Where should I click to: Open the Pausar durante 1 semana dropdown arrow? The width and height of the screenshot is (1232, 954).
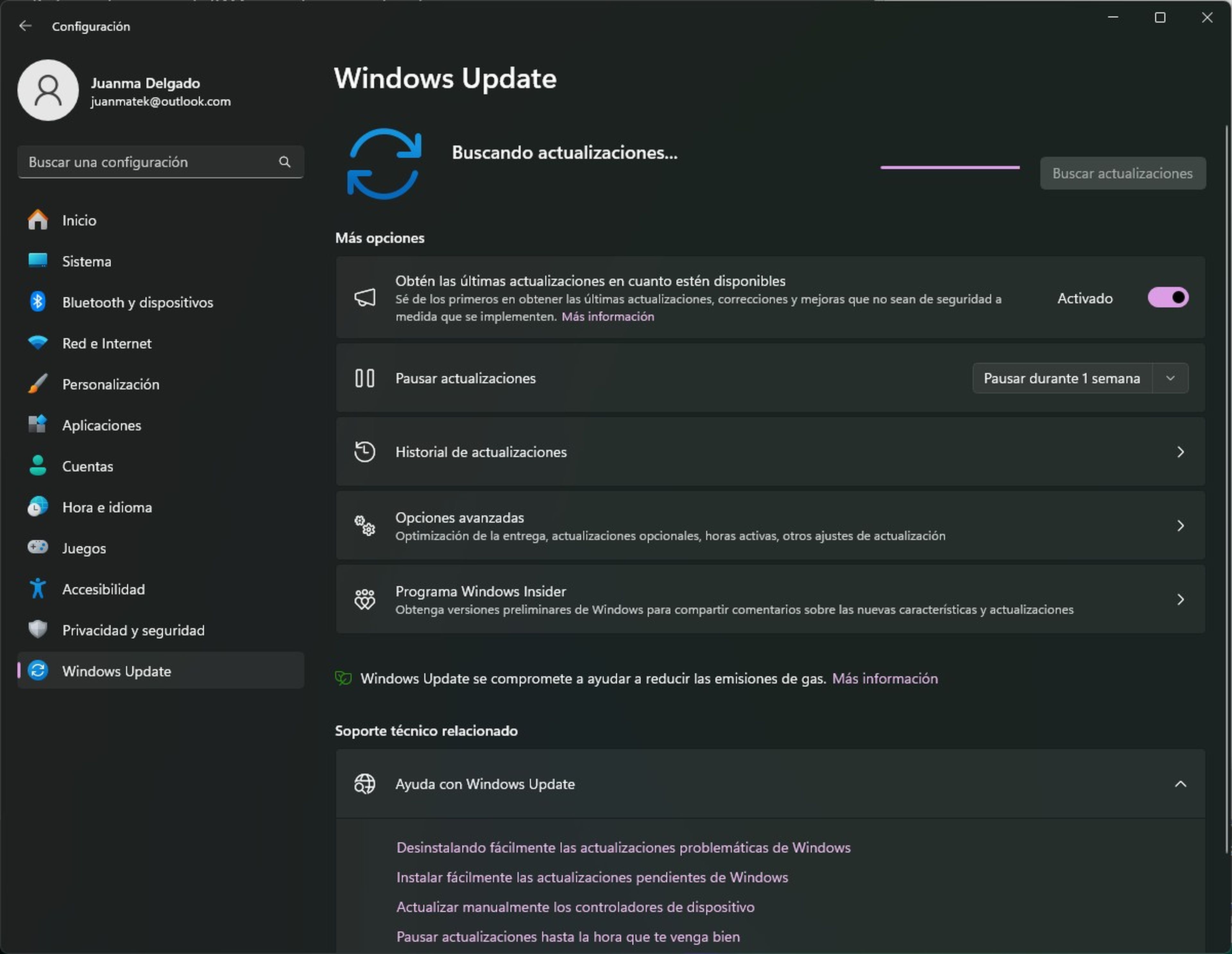point(1170,378)
